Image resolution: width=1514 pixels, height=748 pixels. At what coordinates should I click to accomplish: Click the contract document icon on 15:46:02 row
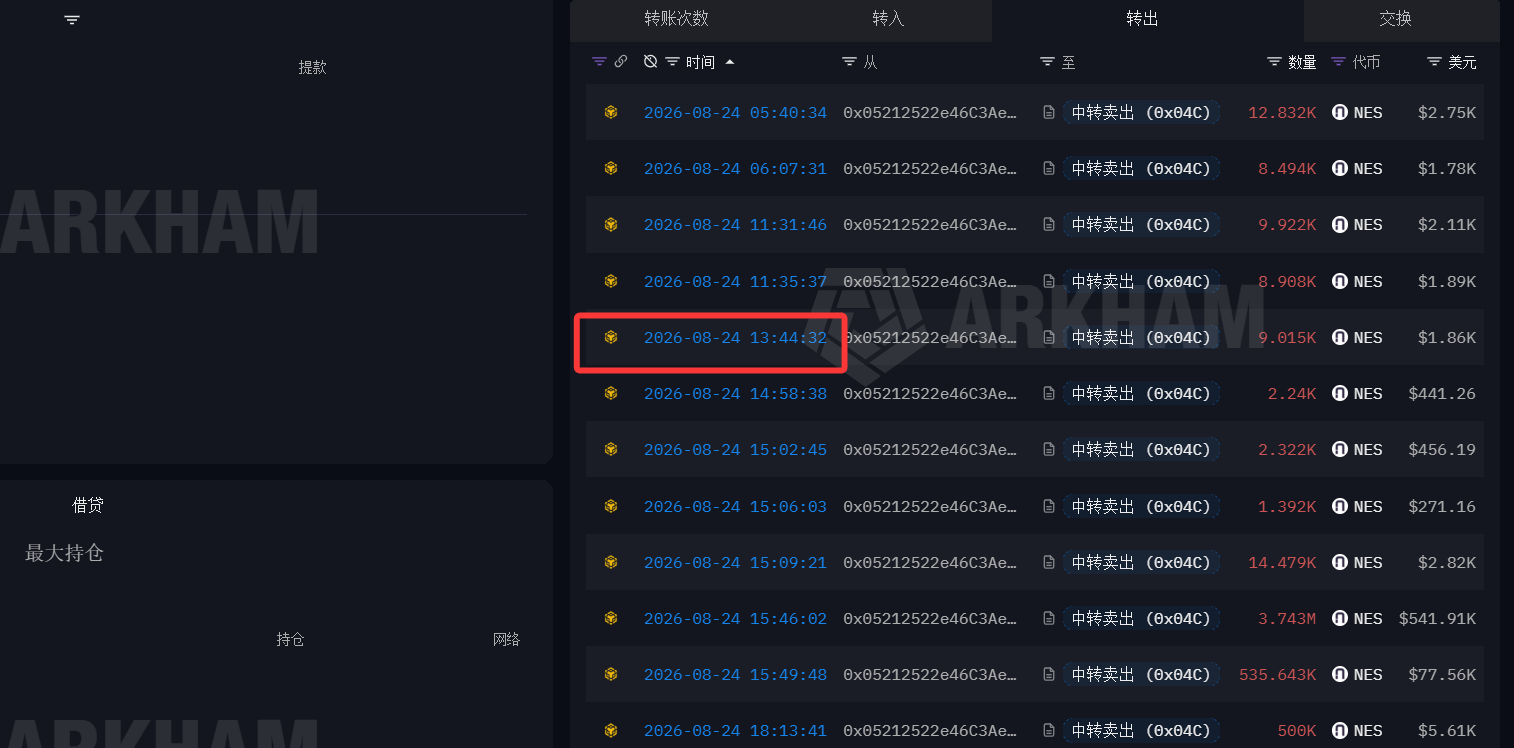pyautogui.click(x=1049, y=619)
